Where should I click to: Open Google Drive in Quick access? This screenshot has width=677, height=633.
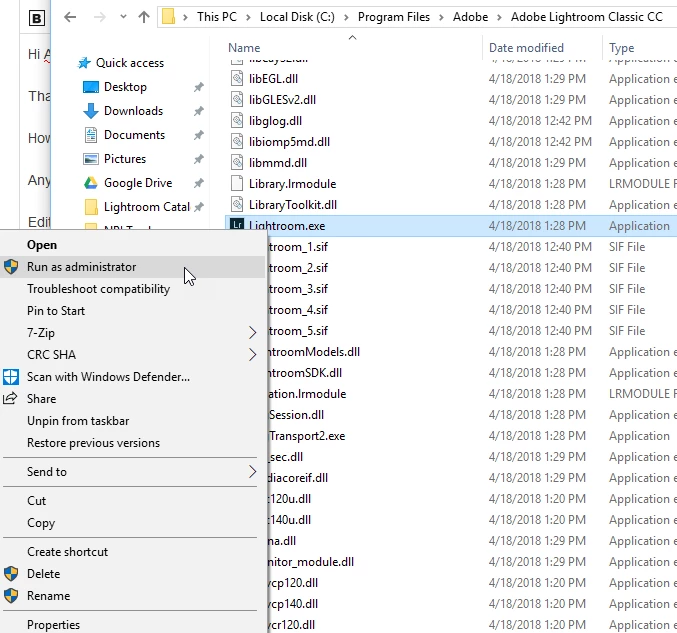[x=138, y=183]
